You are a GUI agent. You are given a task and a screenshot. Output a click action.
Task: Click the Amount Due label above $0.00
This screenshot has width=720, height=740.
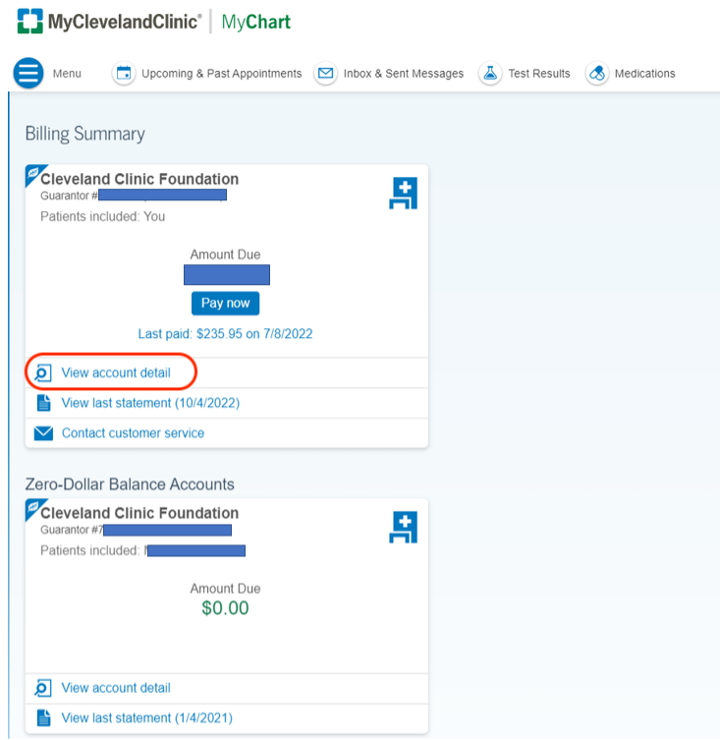click(x=225, y=589)
